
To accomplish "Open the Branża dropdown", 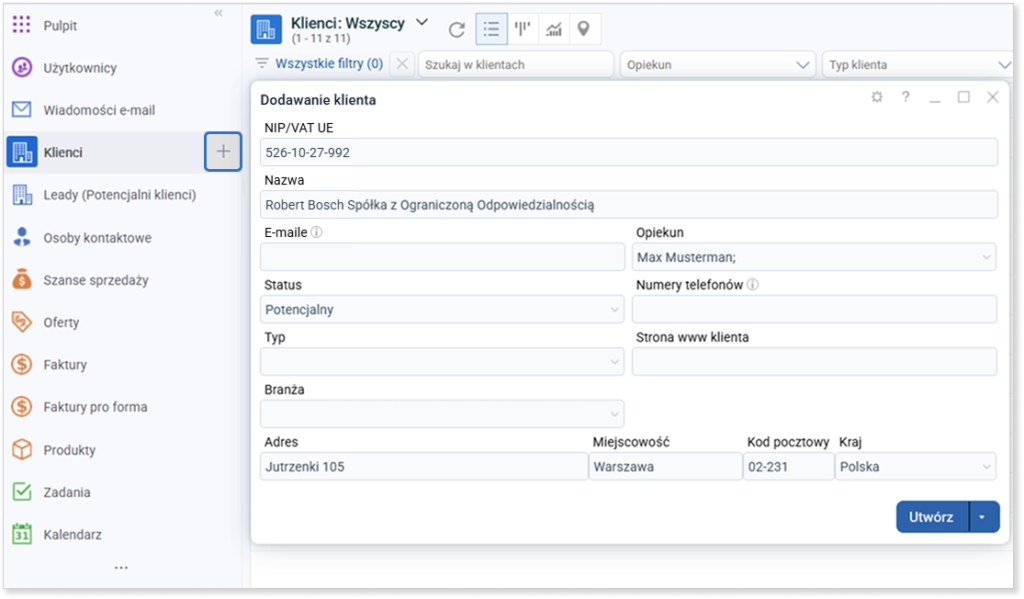I will [442, 414].
